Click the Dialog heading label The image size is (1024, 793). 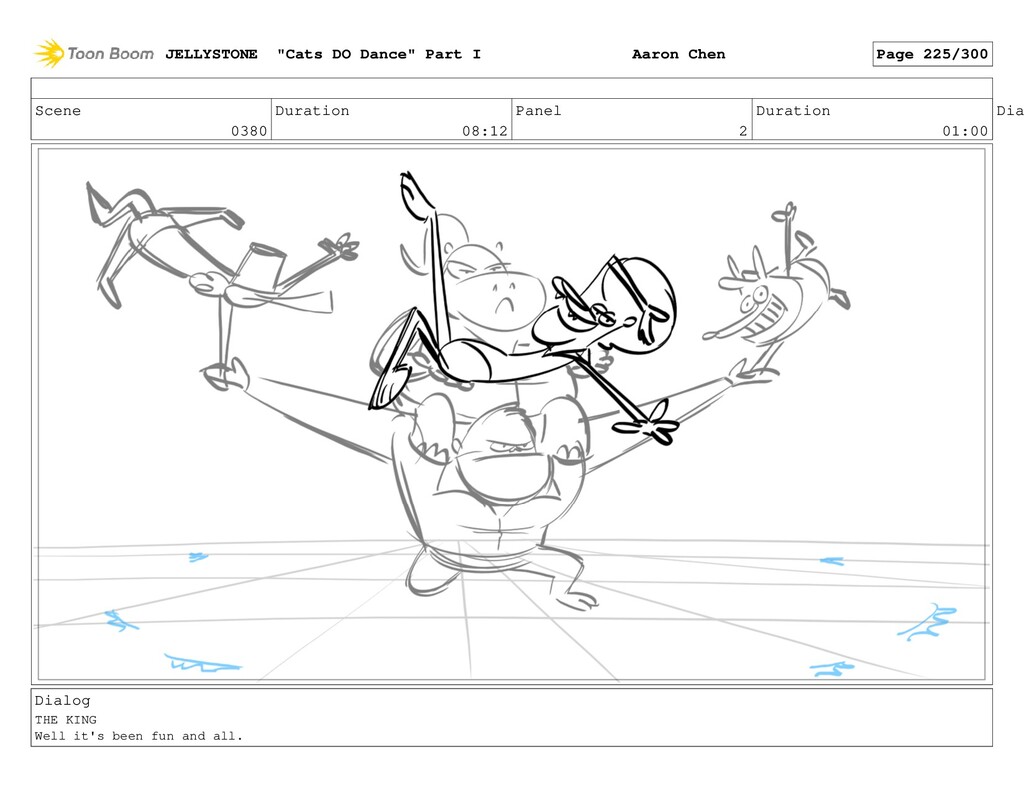[63, 700]
